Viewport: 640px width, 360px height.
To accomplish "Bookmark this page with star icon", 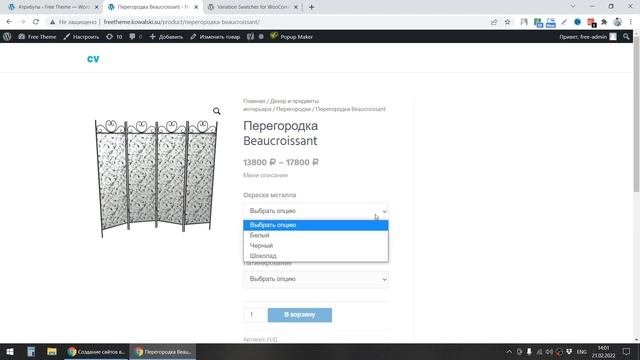I will click(x=507, y=22).
